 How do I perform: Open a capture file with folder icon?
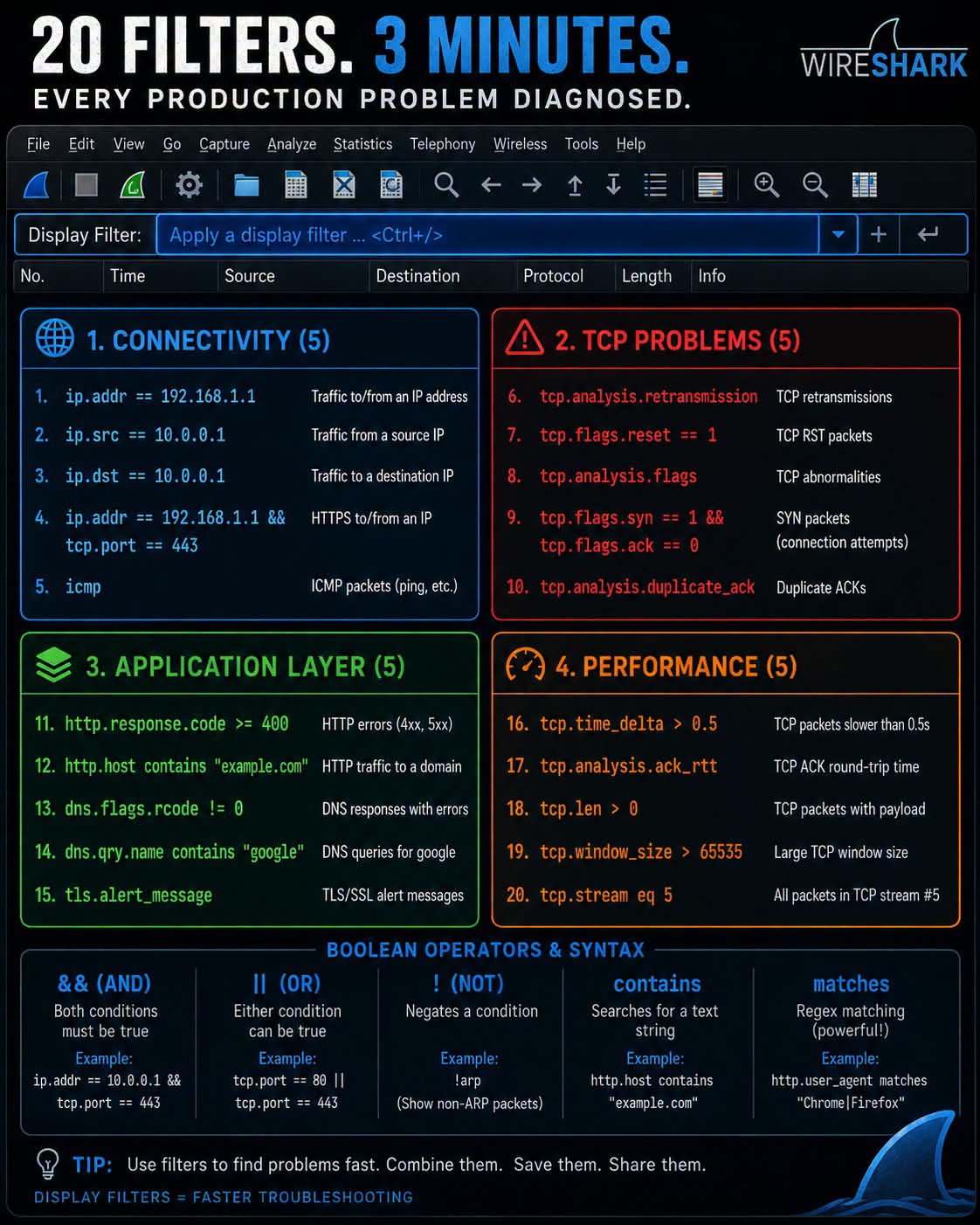[246, 185]
